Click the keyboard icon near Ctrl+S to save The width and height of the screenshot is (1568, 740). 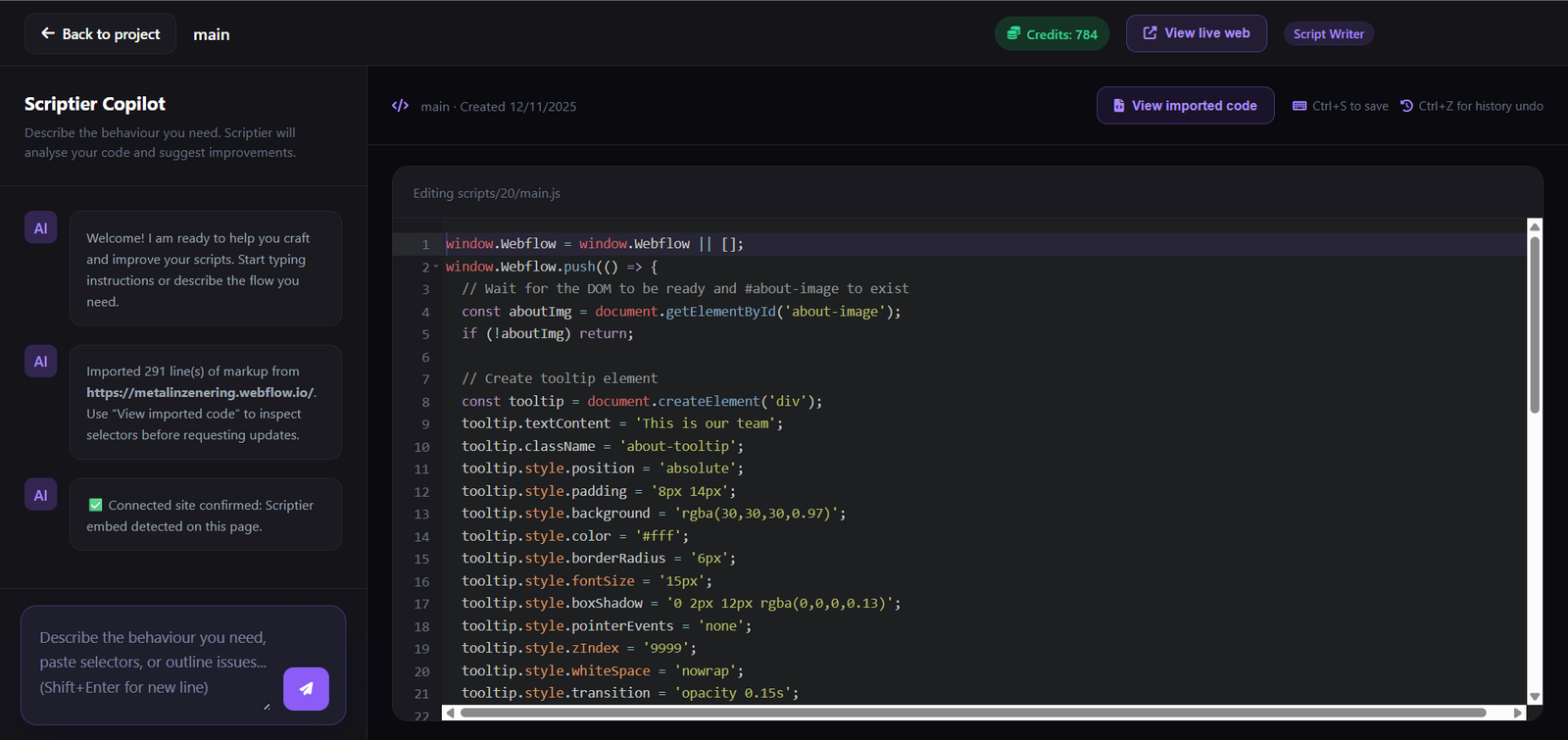pos(1299,106)
